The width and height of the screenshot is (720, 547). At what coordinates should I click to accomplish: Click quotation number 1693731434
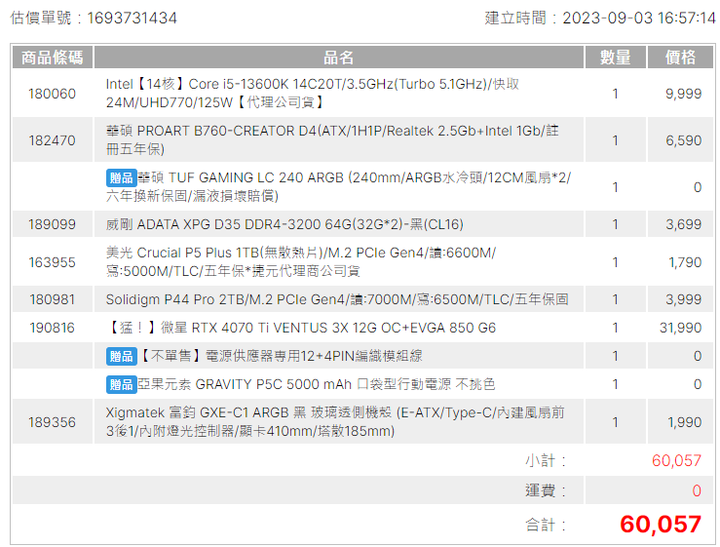(x=132, y=18)
